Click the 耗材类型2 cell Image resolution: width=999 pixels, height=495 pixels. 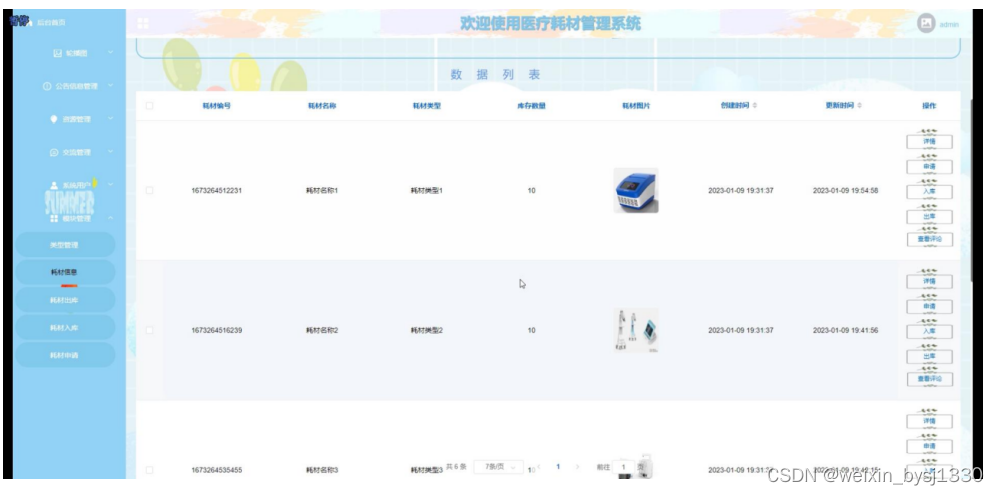click(x=426, y=330)
